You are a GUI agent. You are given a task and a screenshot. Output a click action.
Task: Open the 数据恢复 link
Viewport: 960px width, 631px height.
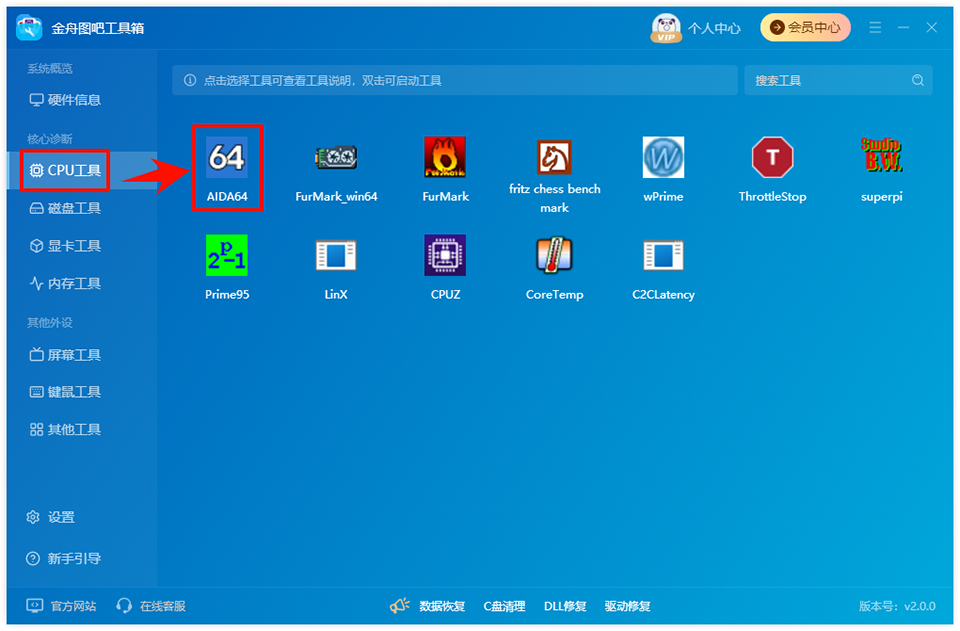442,606
